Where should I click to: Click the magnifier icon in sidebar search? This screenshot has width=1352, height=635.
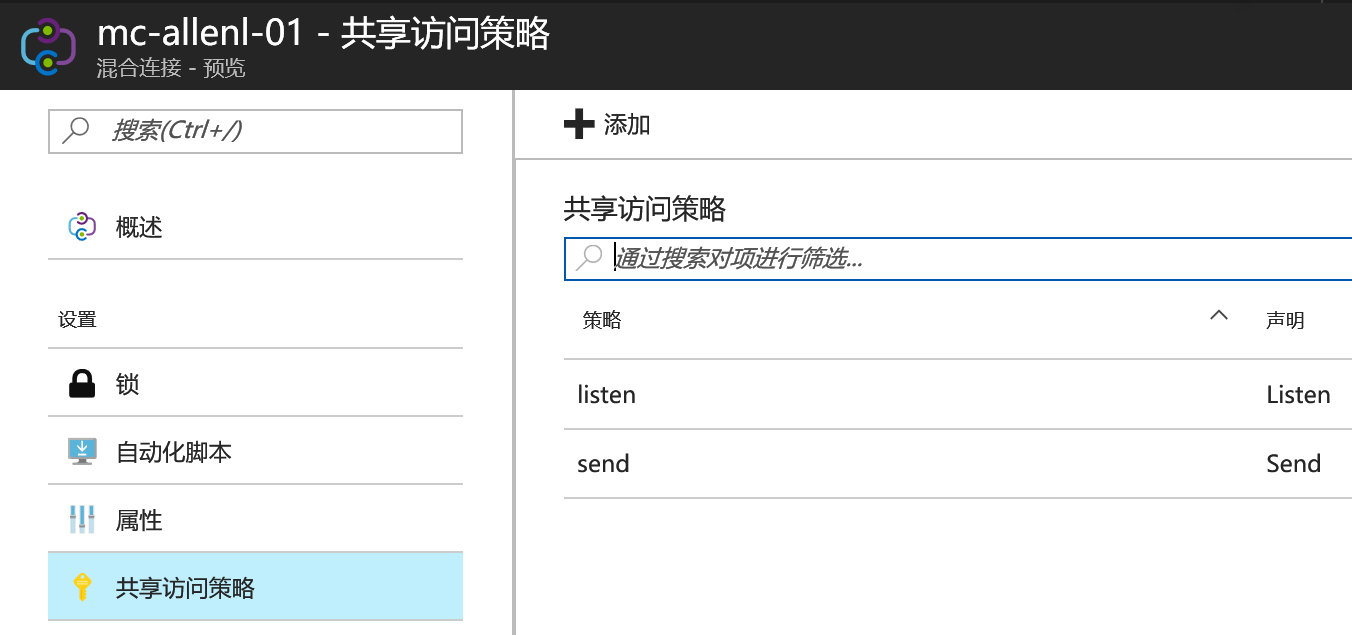coord(76,131)
